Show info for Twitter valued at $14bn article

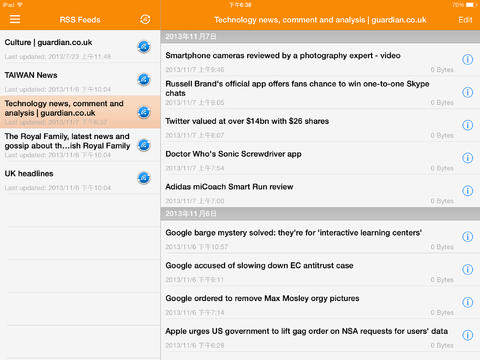click(468, 125)
